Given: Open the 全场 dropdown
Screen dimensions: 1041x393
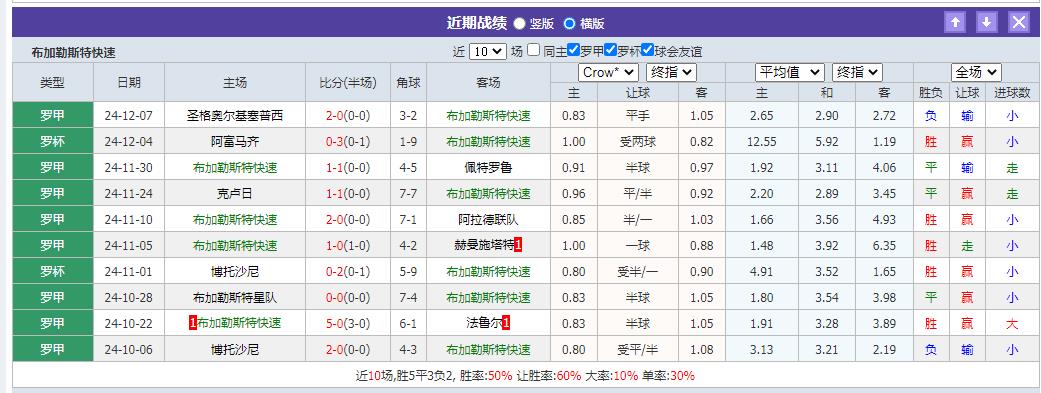Looking at the screenshot, I should (976, 72).
